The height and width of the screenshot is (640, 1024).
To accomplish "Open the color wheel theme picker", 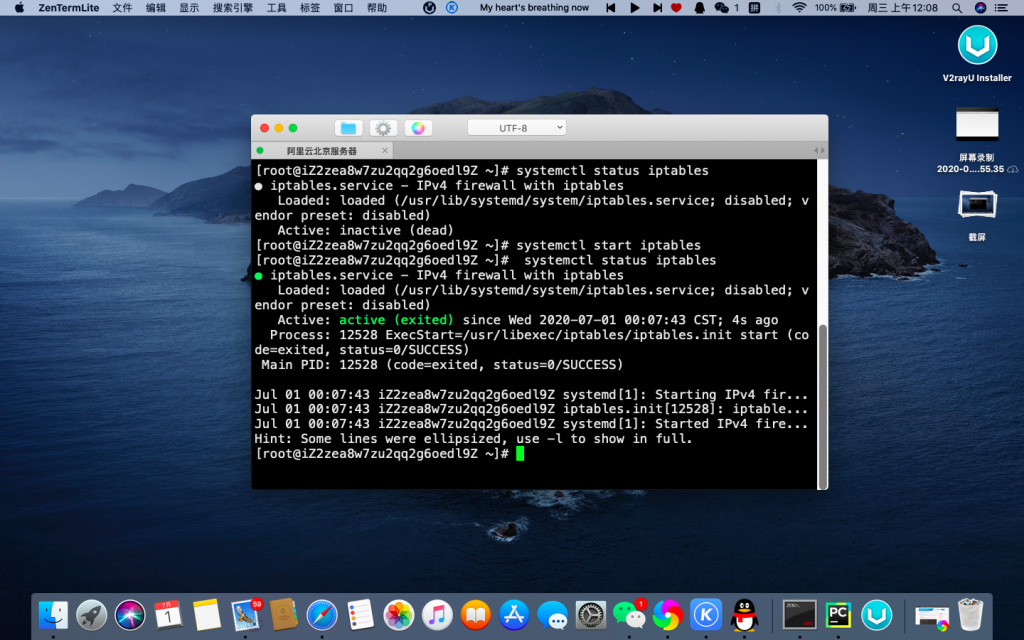I will coord(418,128).
